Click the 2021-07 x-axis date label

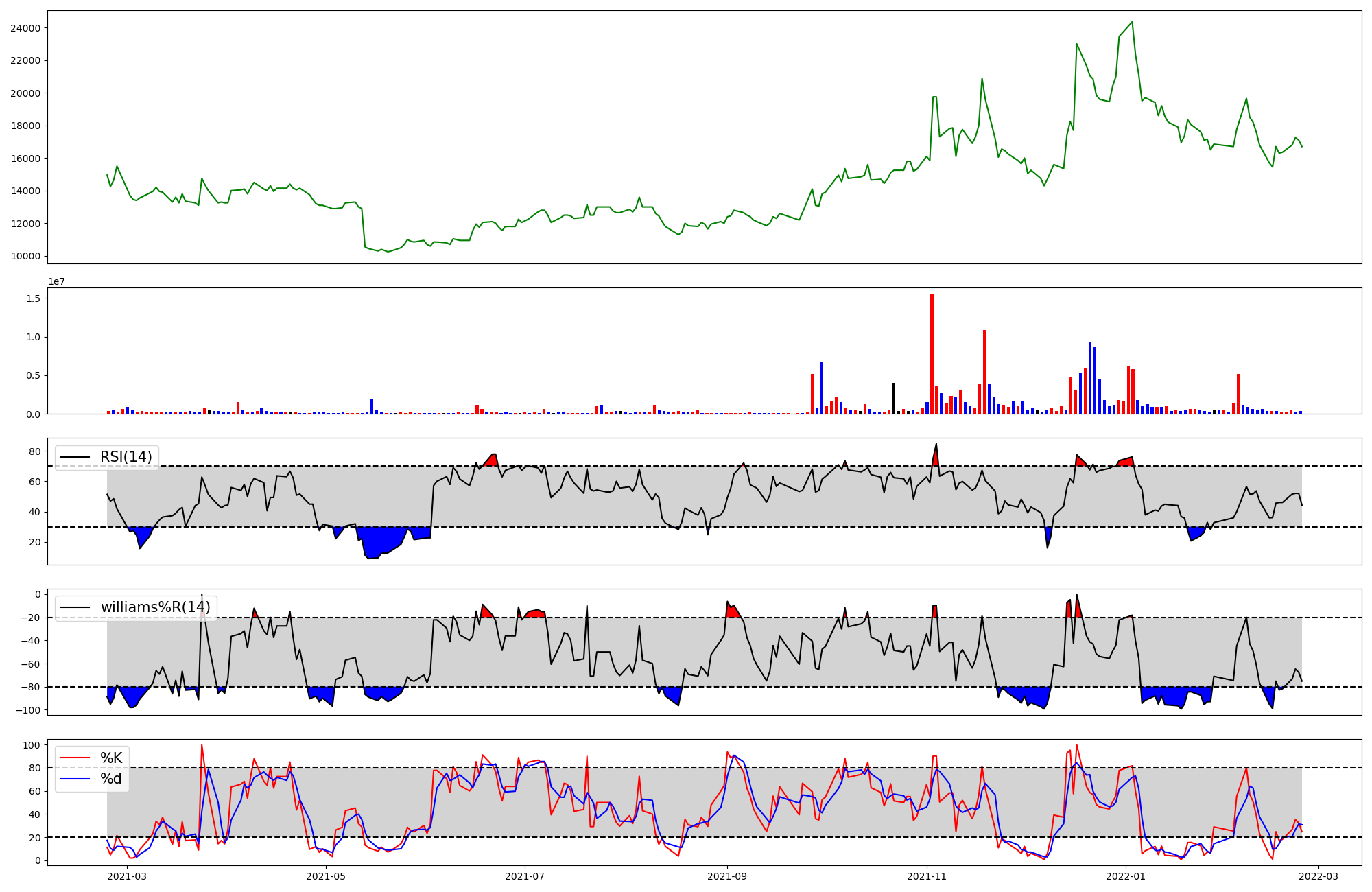tap(525, 876)
